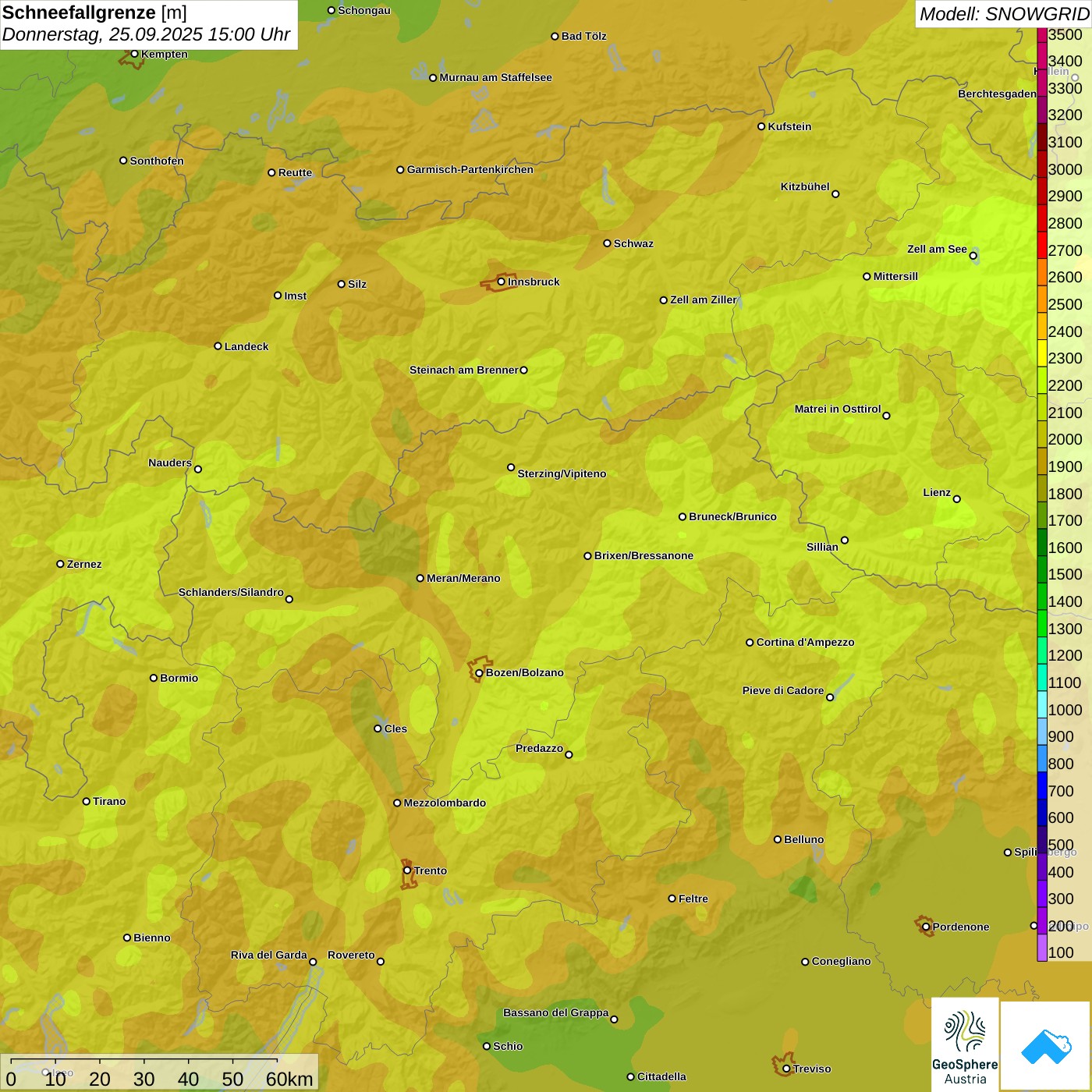1092x1092 pixels.
Task: Select the Bad Tölz marker circle
Action: [555, 36]
